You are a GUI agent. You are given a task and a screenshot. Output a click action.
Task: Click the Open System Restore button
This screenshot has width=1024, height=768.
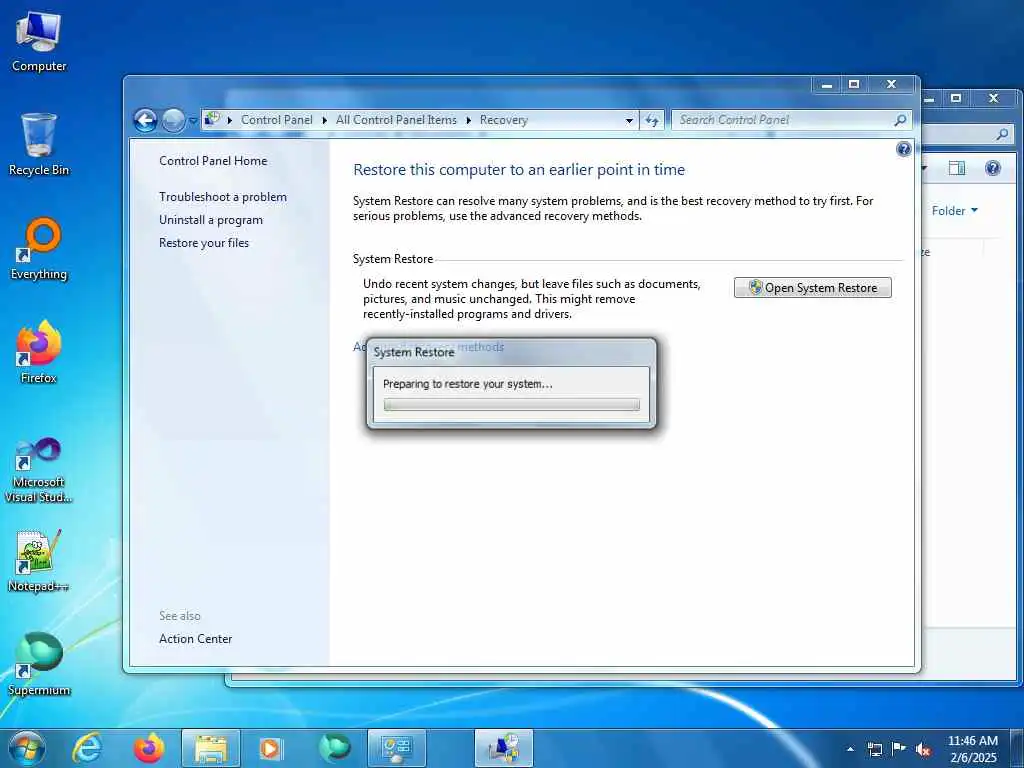tap(812, 288)
